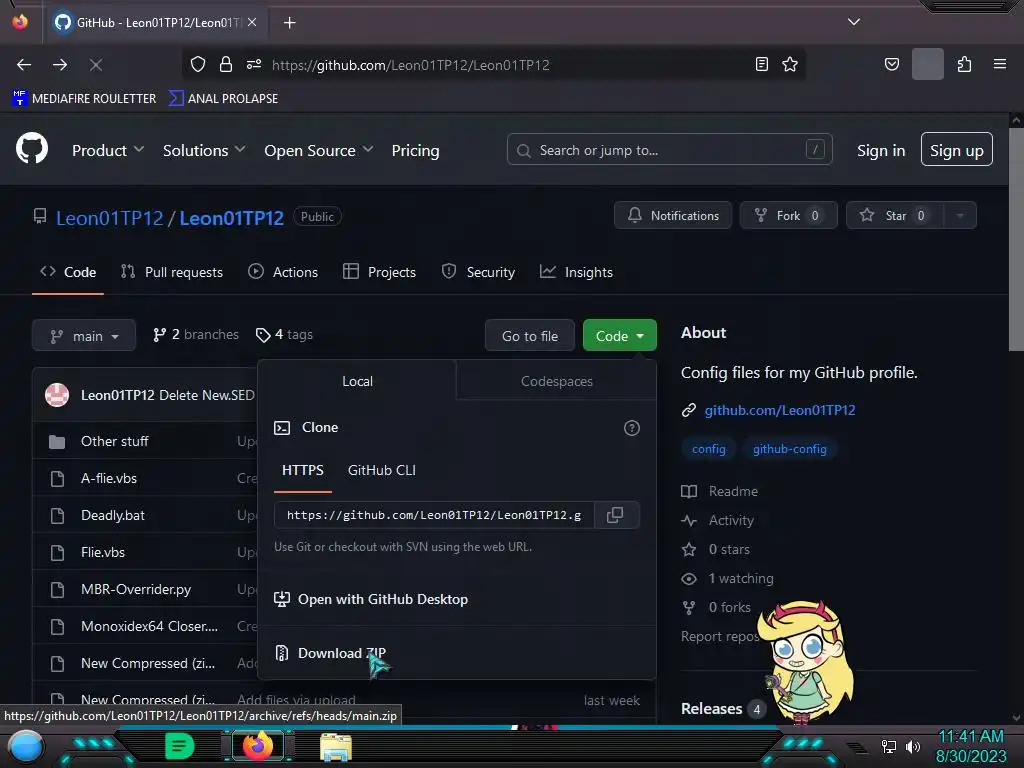Image resolution: width=1024 pixels, height=768 pixels.
Task: Switch to the Actions tab
Action: pyautogui.click(x=283, y=272)
